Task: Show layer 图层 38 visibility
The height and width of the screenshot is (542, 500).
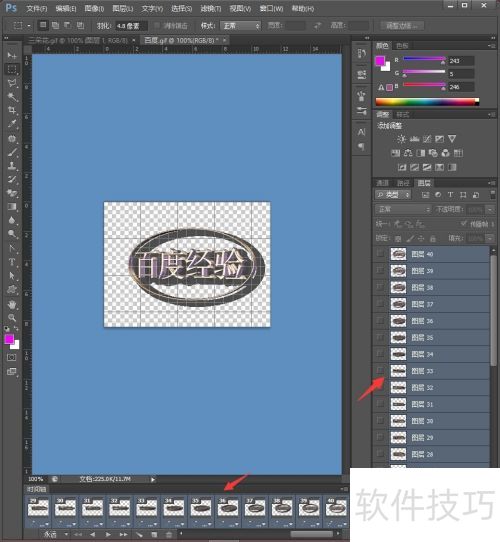Action: pyautogui.click(x=380, y=287)
